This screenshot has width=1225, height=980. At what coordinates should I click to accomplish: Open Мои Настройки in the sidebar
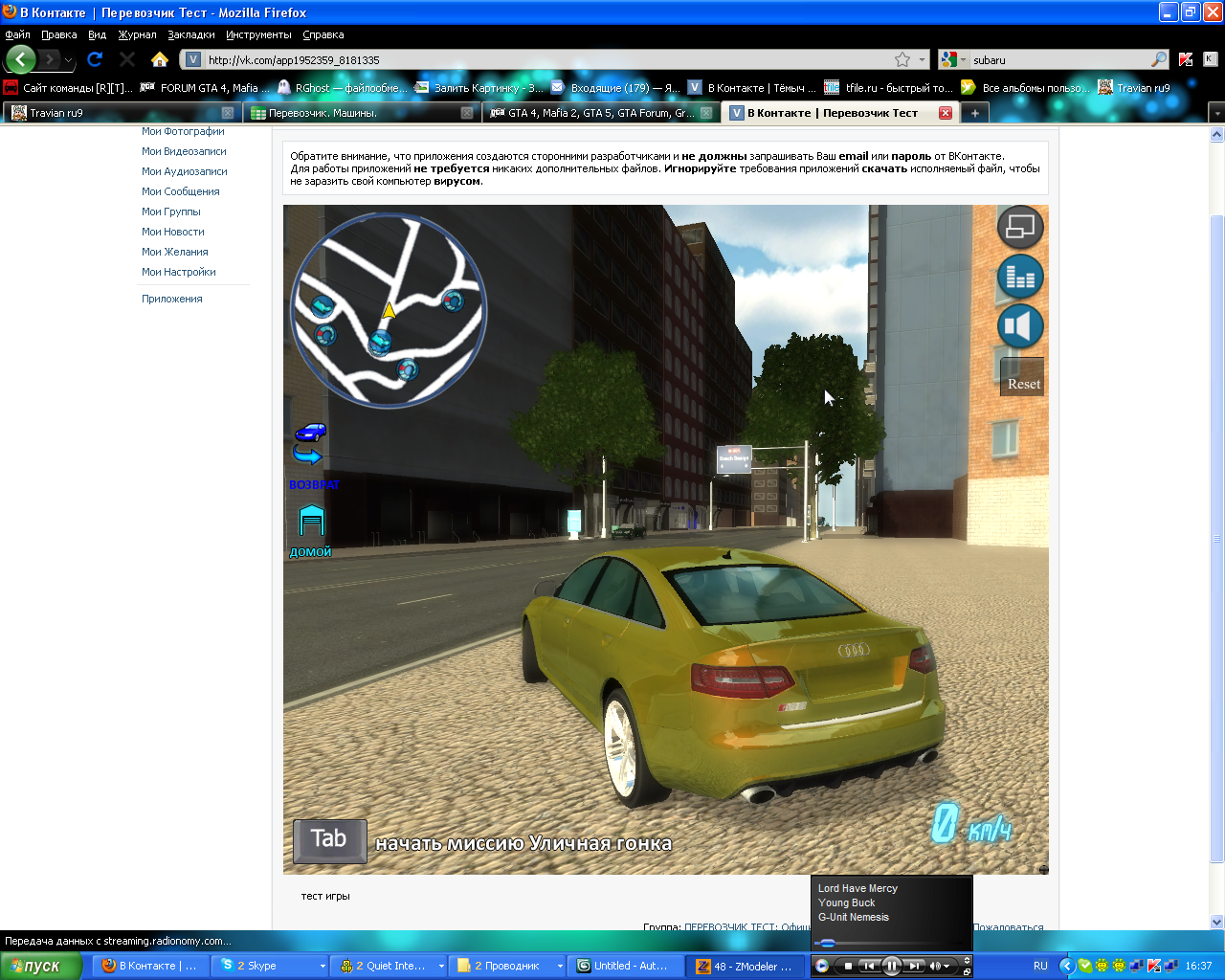(179, 272)
